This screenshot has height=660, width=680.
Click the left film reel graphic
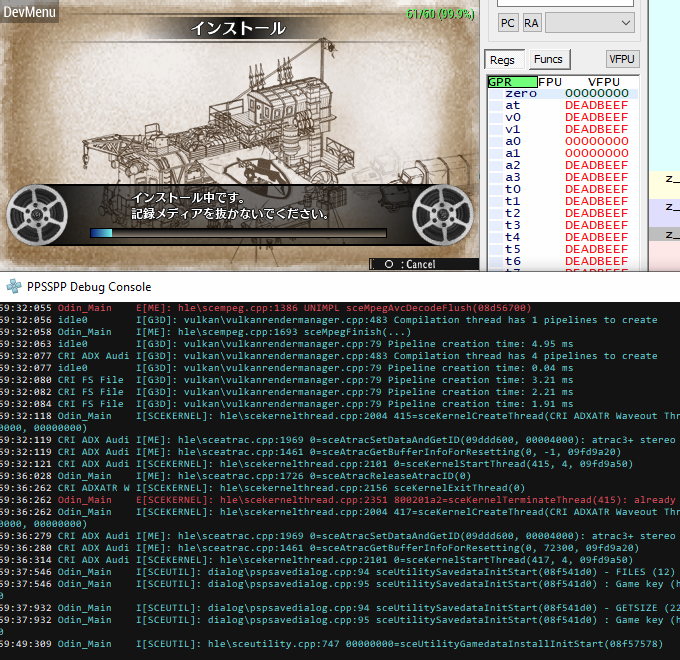37,215
